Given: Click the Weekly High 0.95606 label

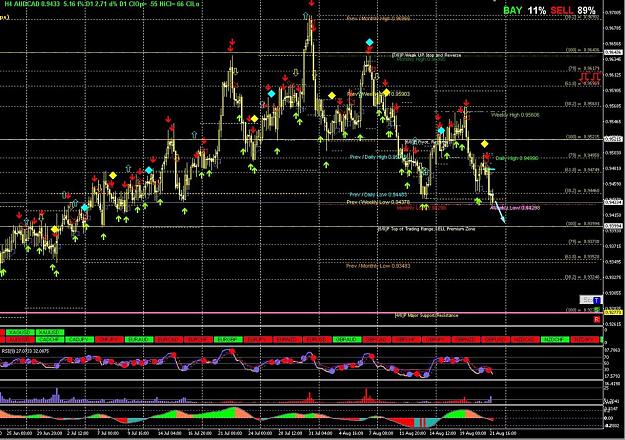Looking at the screenshot, I should tap(515, 115).
